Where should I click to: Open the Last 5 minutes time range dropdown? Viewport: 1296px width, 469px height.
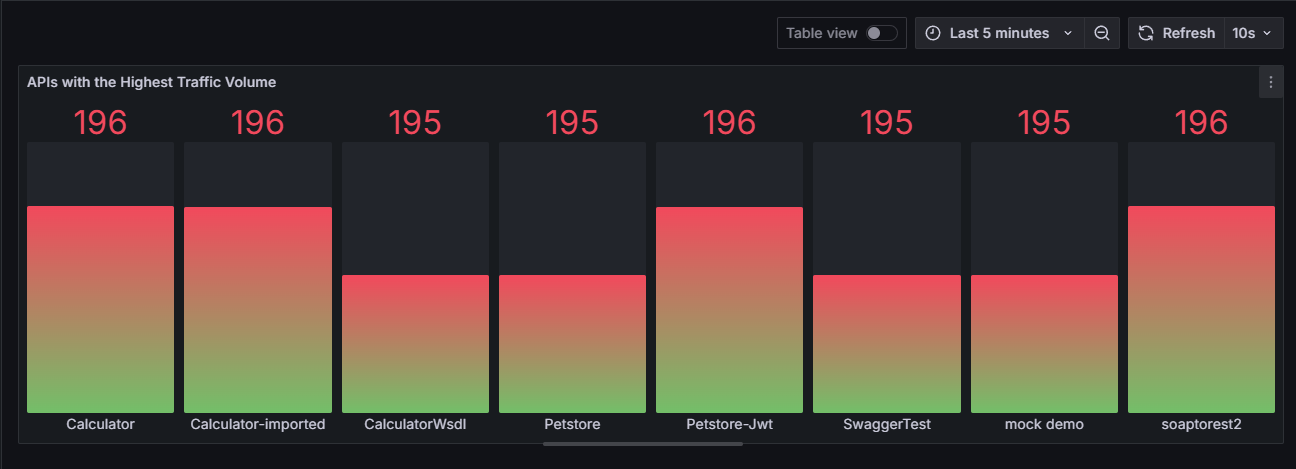coord(1000,33)
